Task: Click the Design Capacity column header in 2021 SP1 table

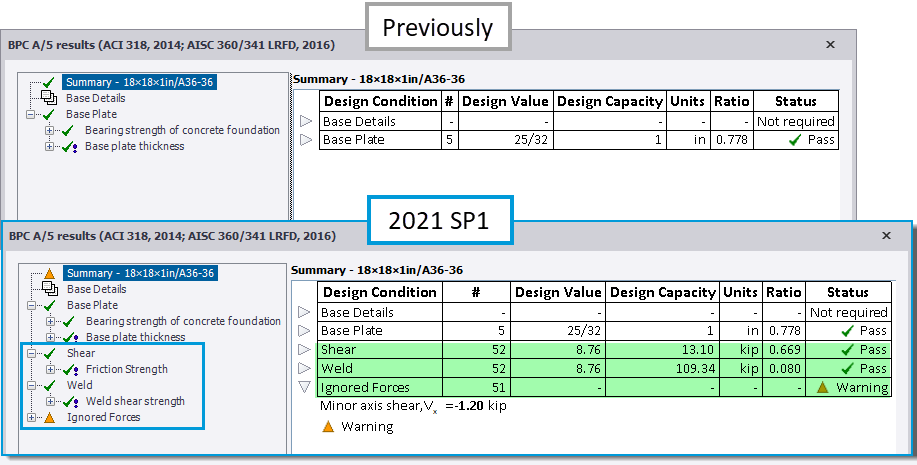Action: click(662, 292)
